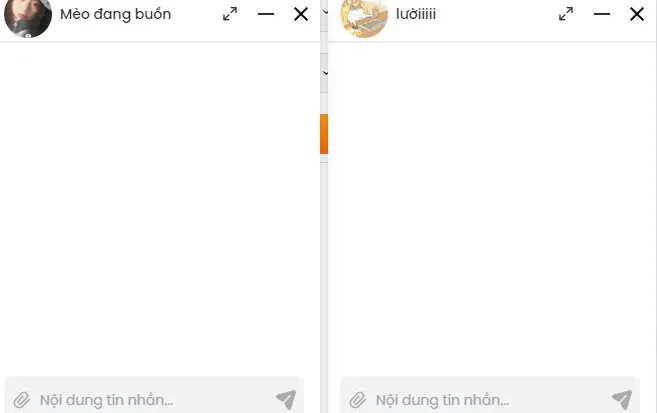Open Mèo đang buồn profile avatar
This screenshot has width=657, height=413.
[x=28, y=16]
